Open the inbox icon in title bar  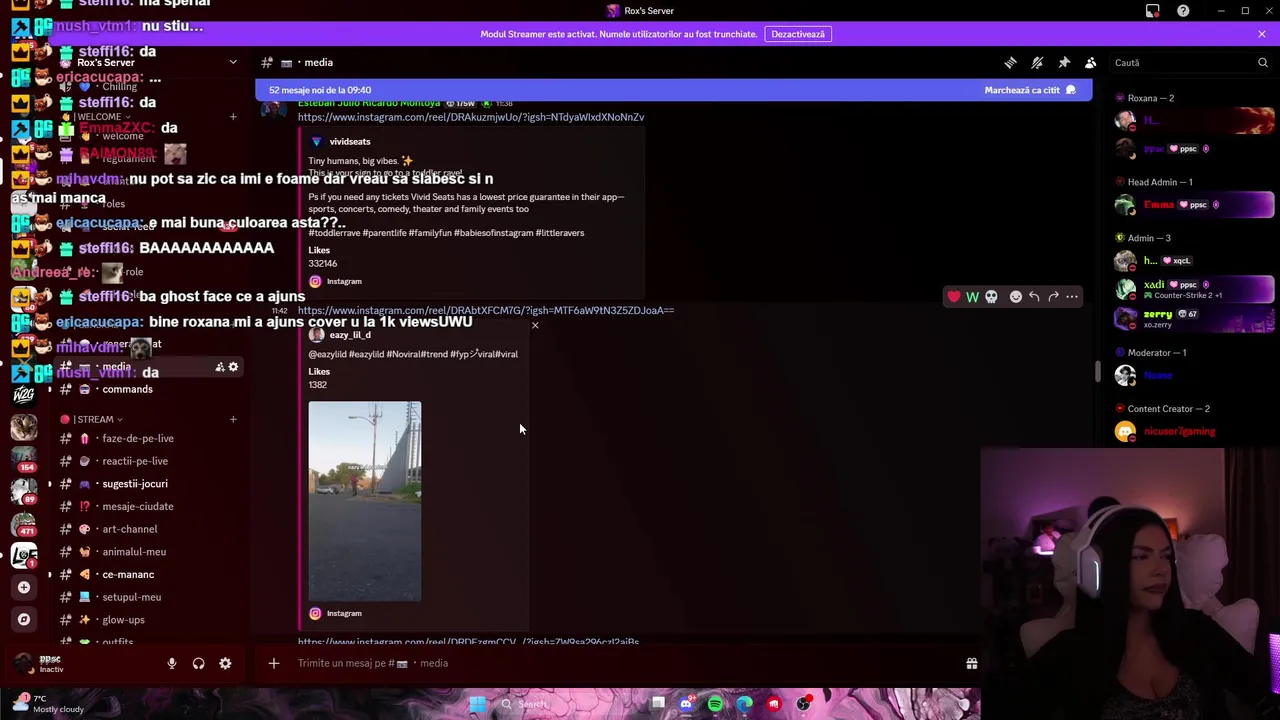(x=1152, y=11)
